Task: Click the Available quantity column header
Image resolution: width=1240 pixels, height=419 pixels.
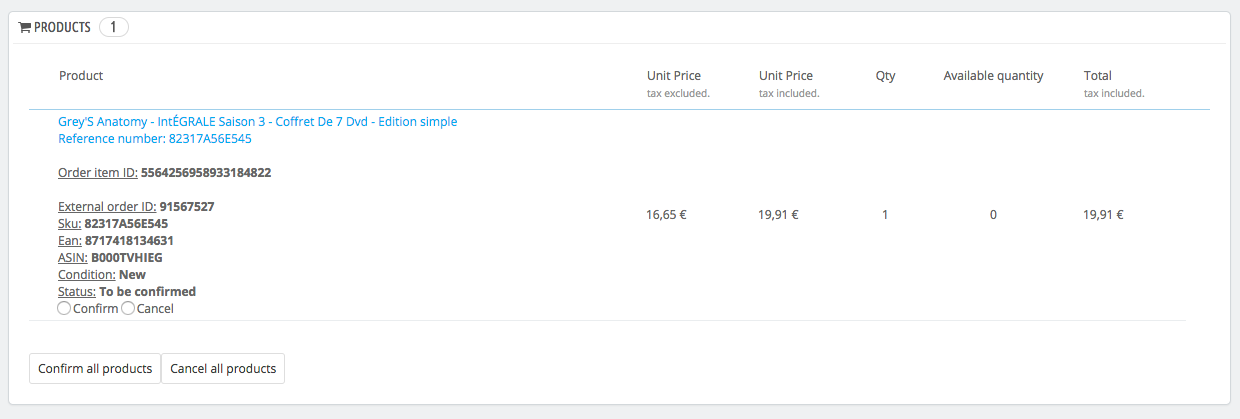Action: pos(993,76)
